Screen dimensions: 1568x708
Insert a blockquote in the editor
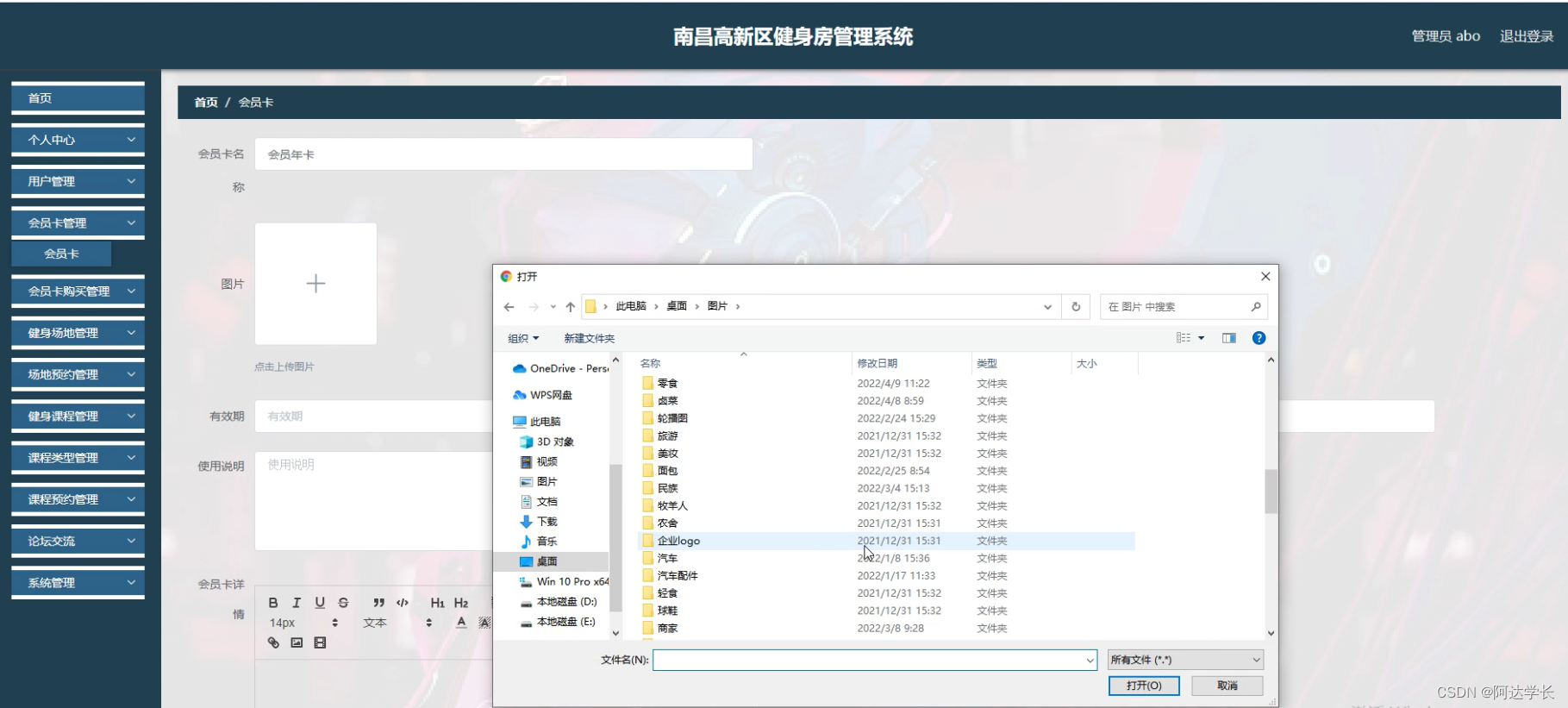click(x=378, y=603)
